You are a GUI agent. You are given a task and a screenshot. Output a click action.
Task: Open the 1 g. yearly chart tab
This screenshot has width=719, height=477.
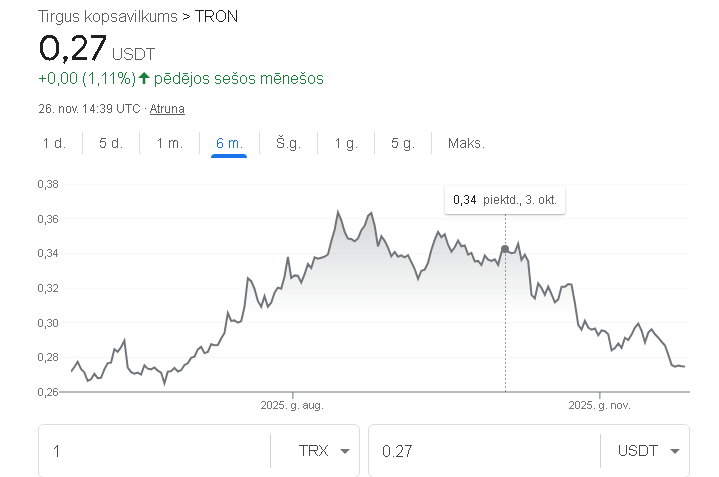(x=345, y=143)
